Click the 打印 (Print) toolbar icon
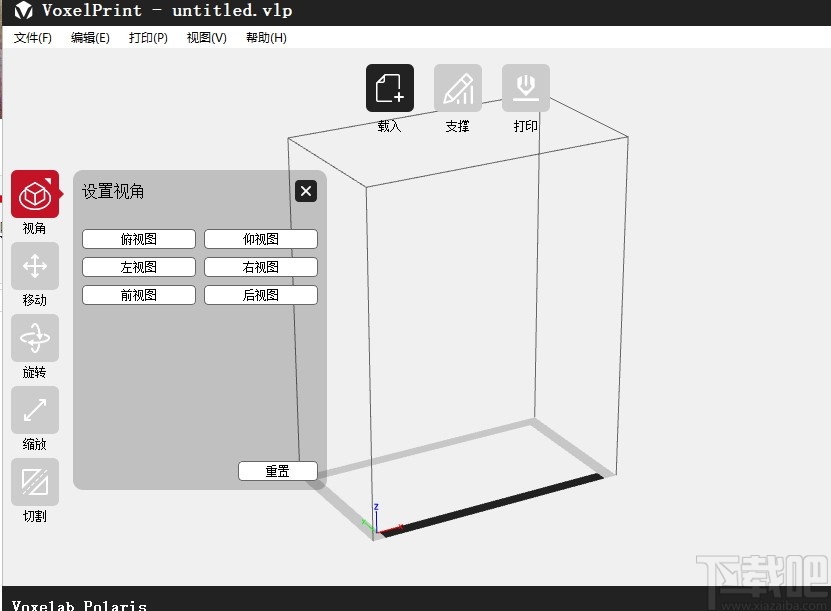 [525, 88]
